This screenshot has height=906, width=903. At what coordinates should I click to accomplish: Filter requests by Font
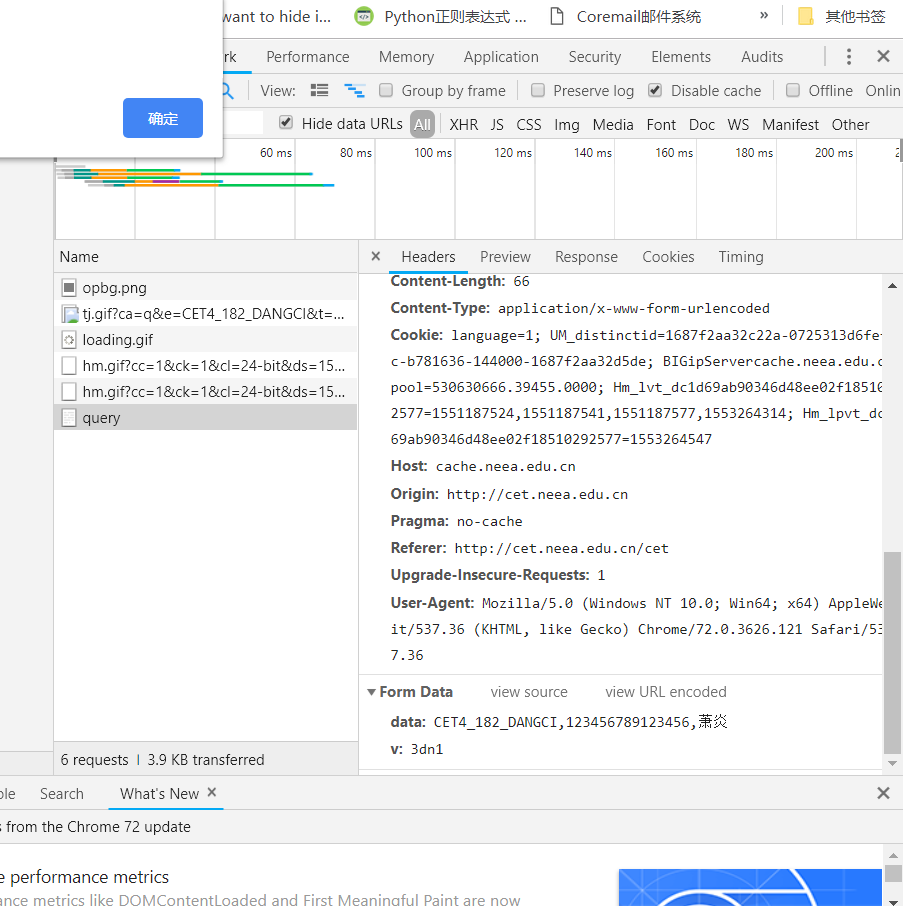point(661,124)
